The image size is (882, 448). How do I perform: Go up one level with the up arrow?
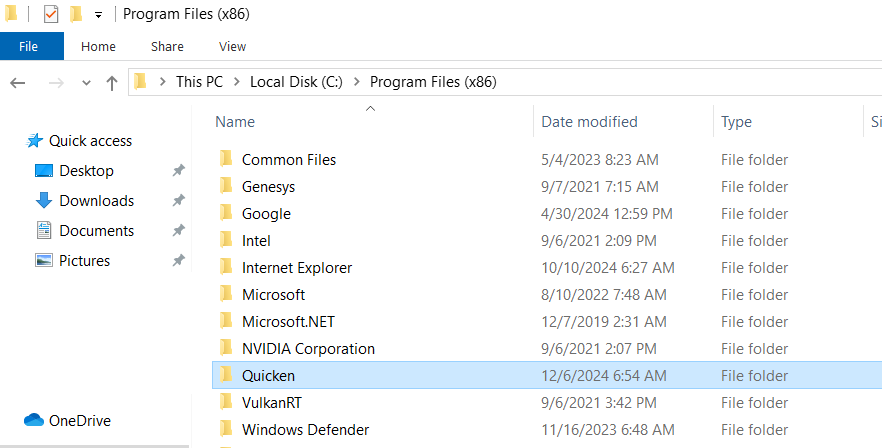tap(112, 82)
